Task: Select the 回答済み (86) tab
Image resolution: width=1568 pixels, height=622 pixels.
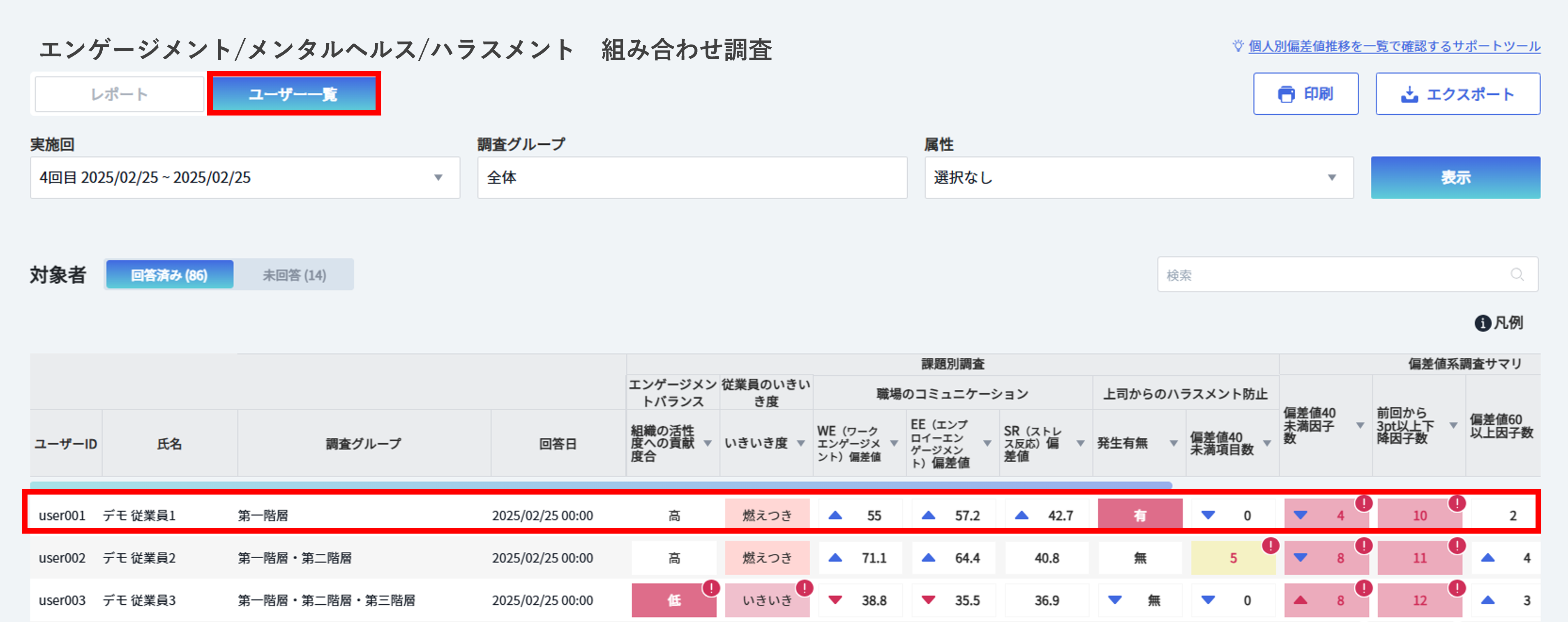Action: tap(169, 275)
